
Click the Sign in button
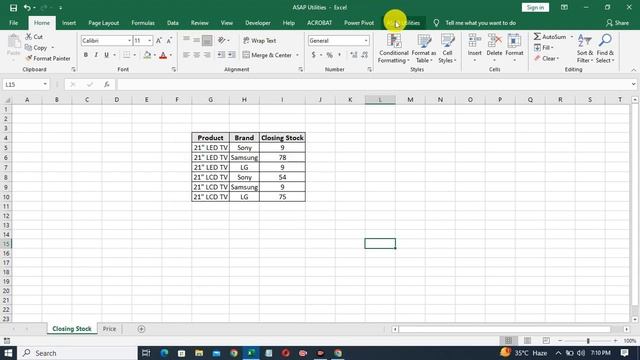point(535,7)
